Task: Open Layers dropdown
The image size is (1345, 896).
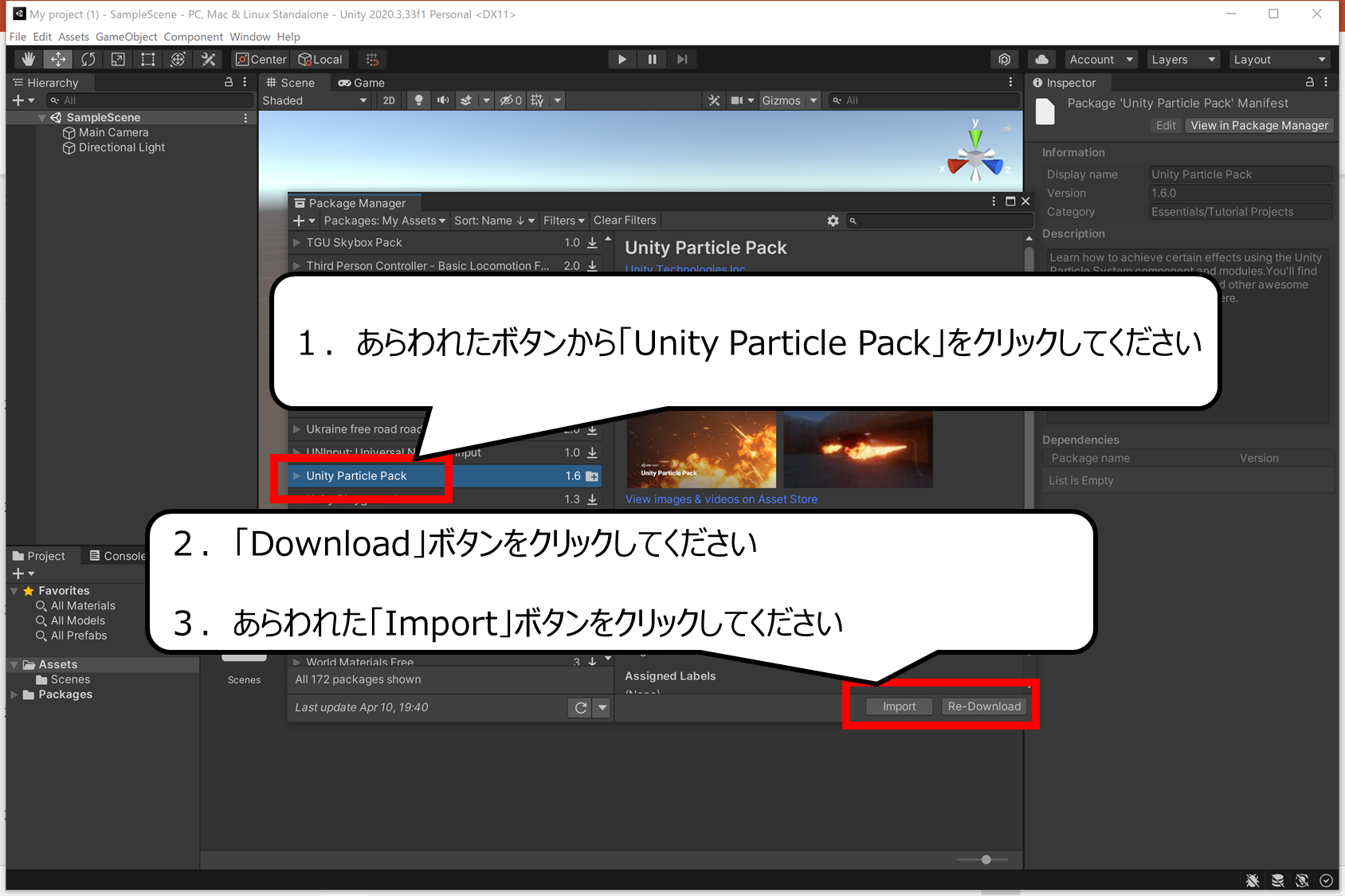Action: (1183, 60)
